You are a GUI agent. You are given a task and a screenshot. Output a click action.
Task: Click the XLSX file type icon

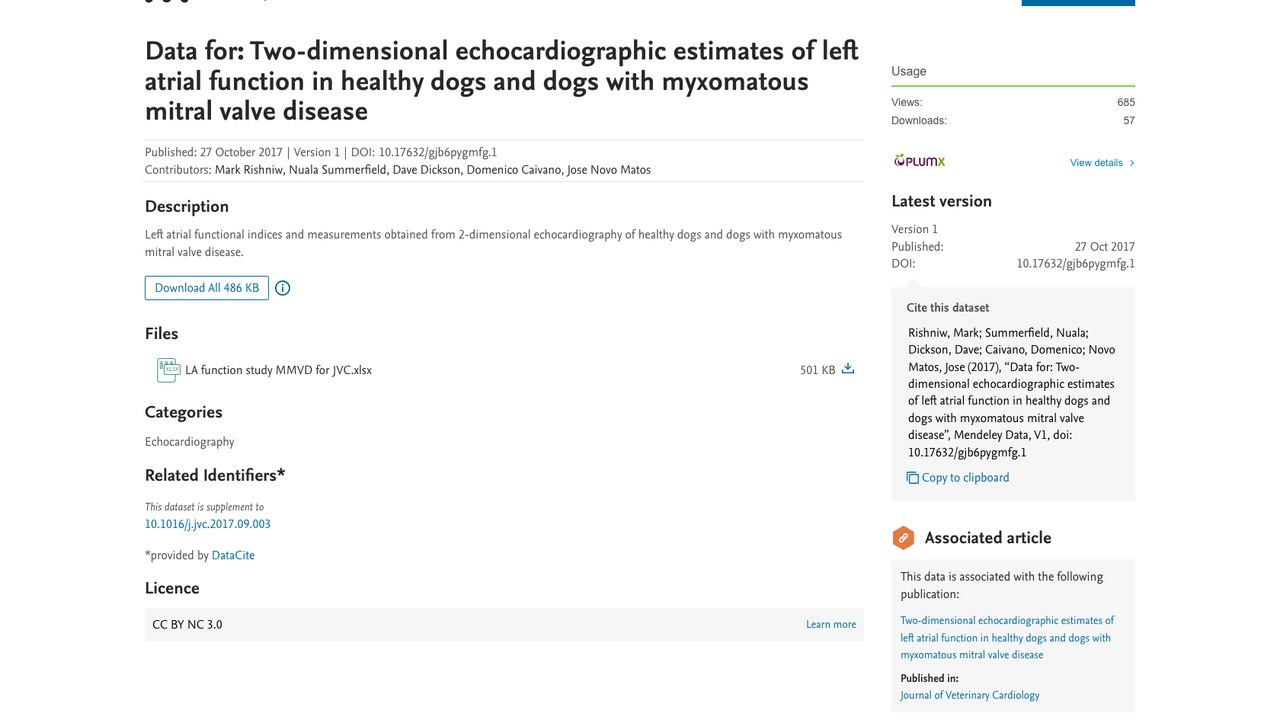[x=168, y=370]
